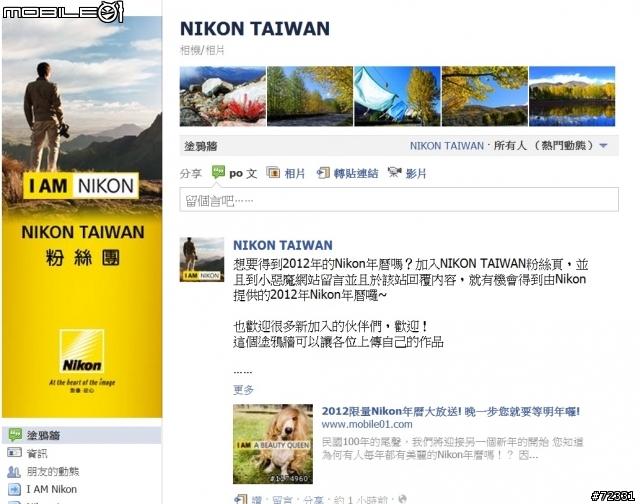Image resolution: width=640 pixels, height=504 pixels.
Task: Click the beauty queen dog thumbnail
Action: [273, 444]
